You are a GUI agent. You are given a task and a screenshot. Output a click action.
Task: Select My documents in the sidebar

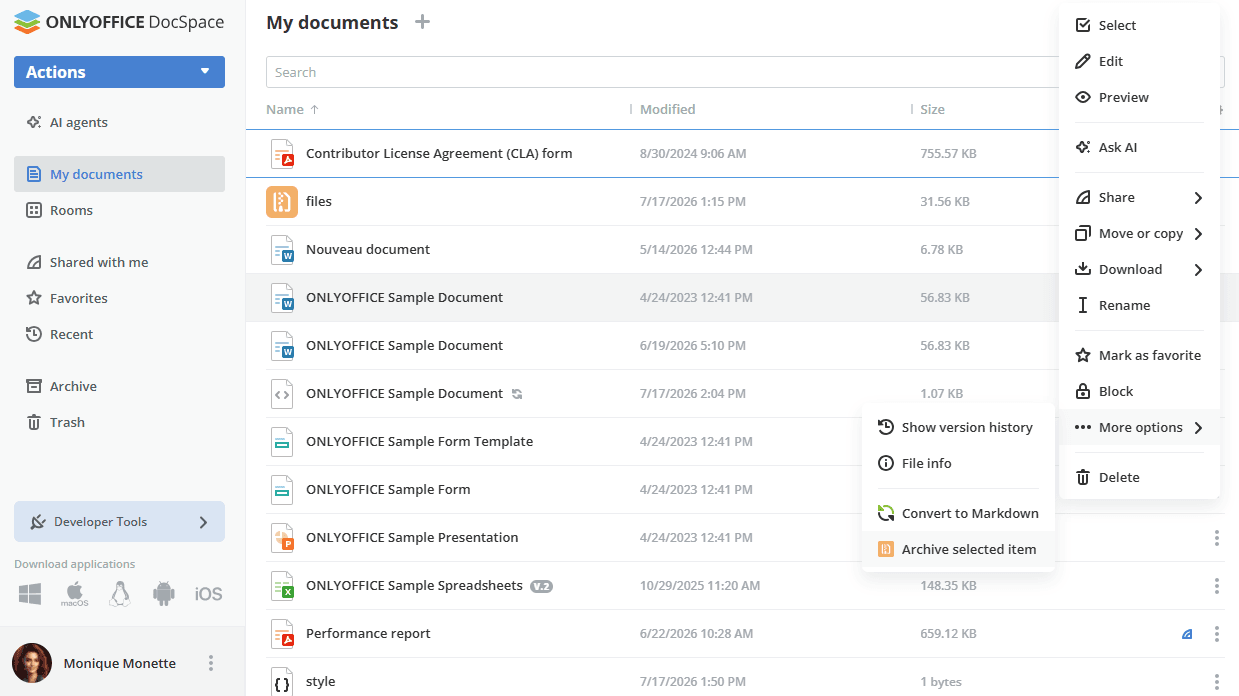click(x=119, y=174)
